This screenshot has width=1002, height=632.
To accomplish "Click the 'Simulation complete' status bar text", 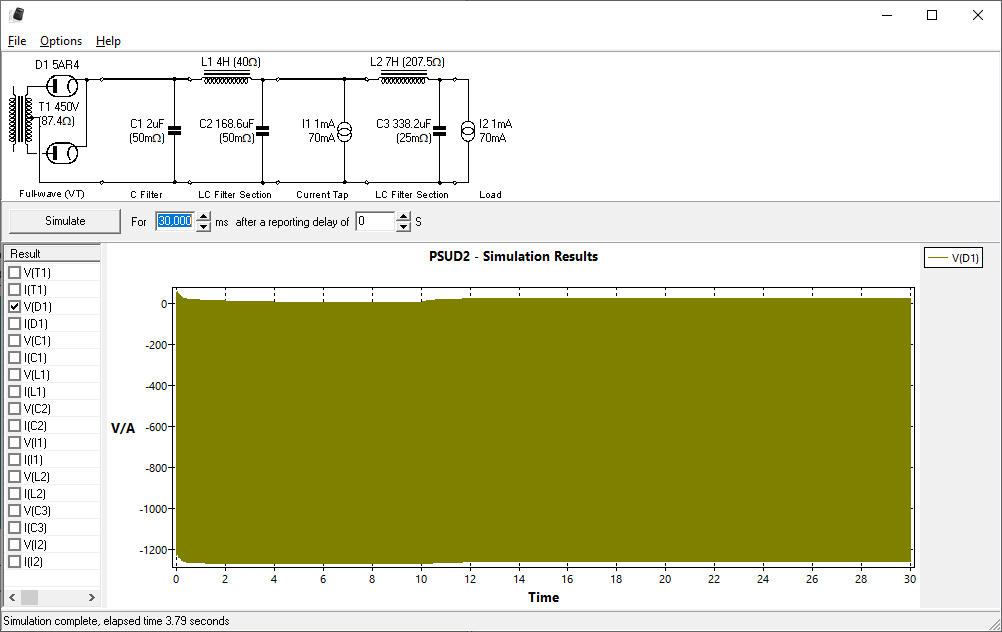I will pos(116,620).
